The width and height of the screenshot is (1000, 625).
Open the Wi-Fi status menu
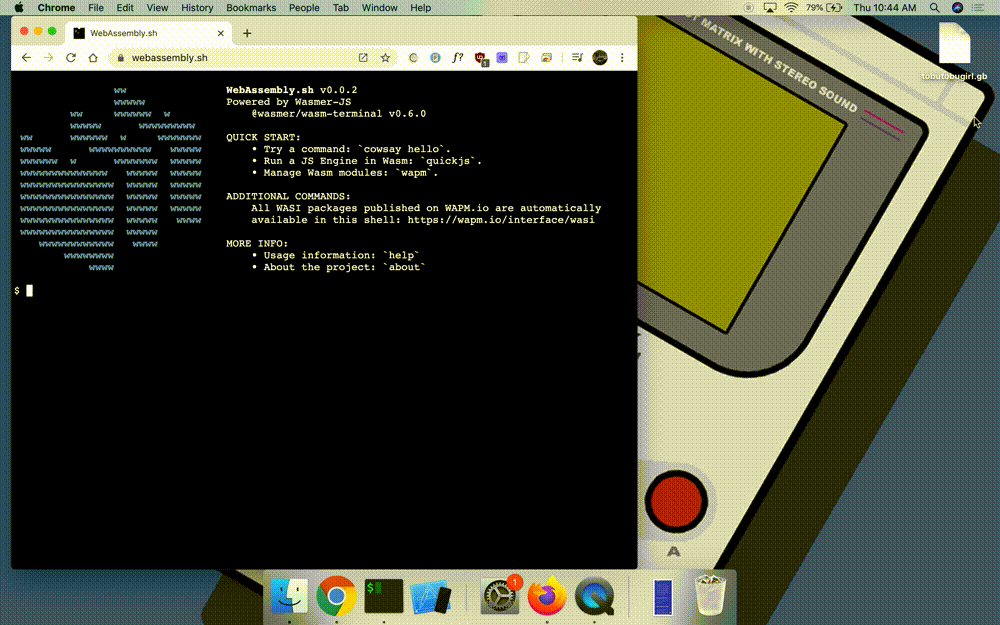(x=791, y=8)
